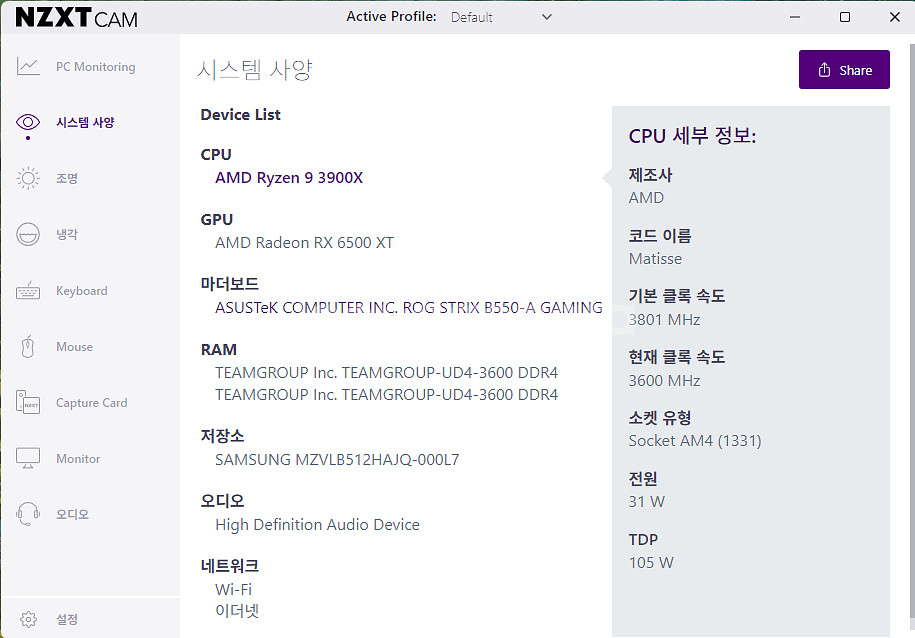Click the Capture Card icon
The height and width of the screenshot is (638, 915).
pos(28,402)
